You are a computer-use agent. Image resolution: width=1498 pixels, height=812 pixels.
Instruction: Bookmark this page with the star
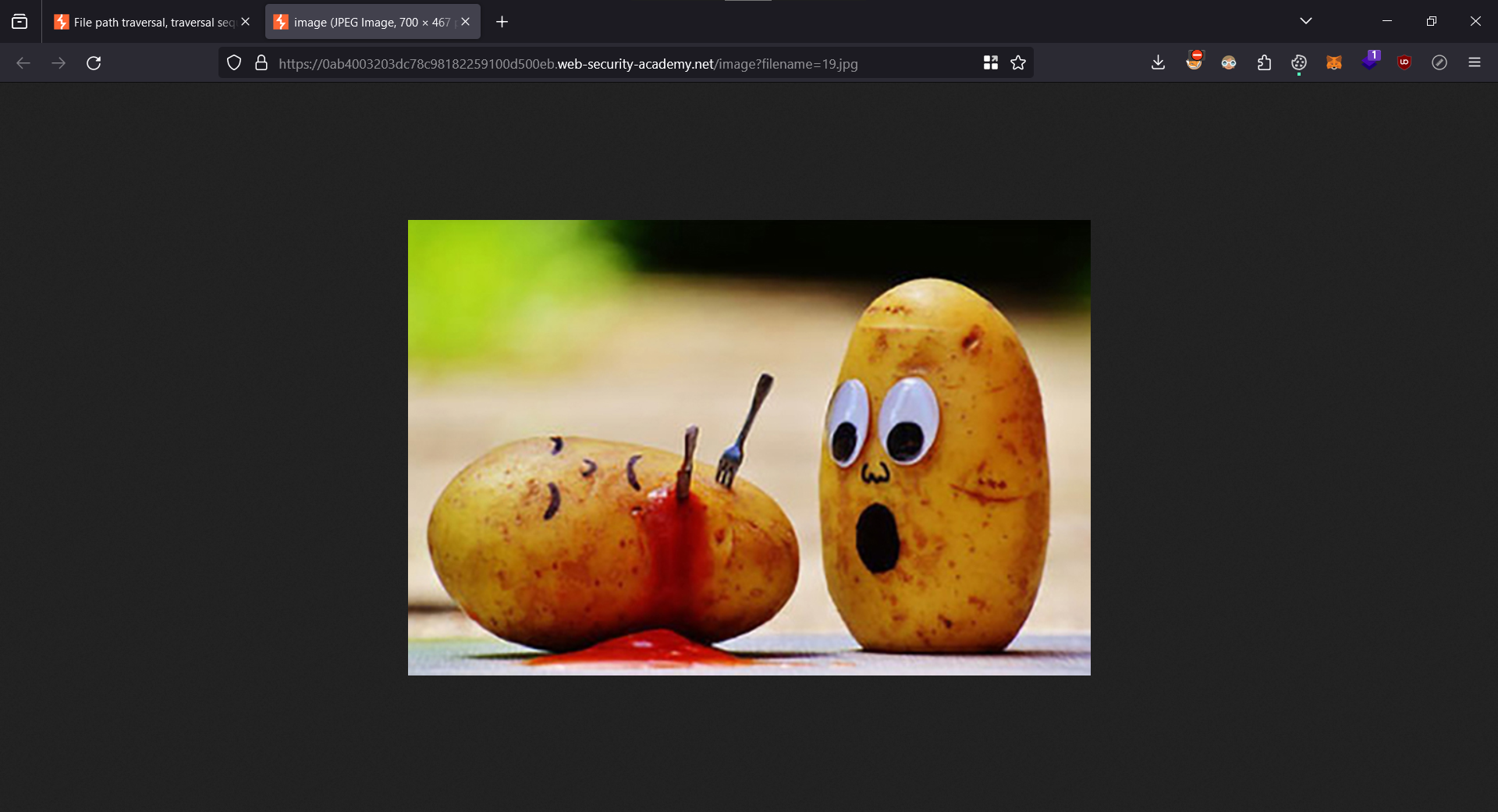tap(1018, 63)
